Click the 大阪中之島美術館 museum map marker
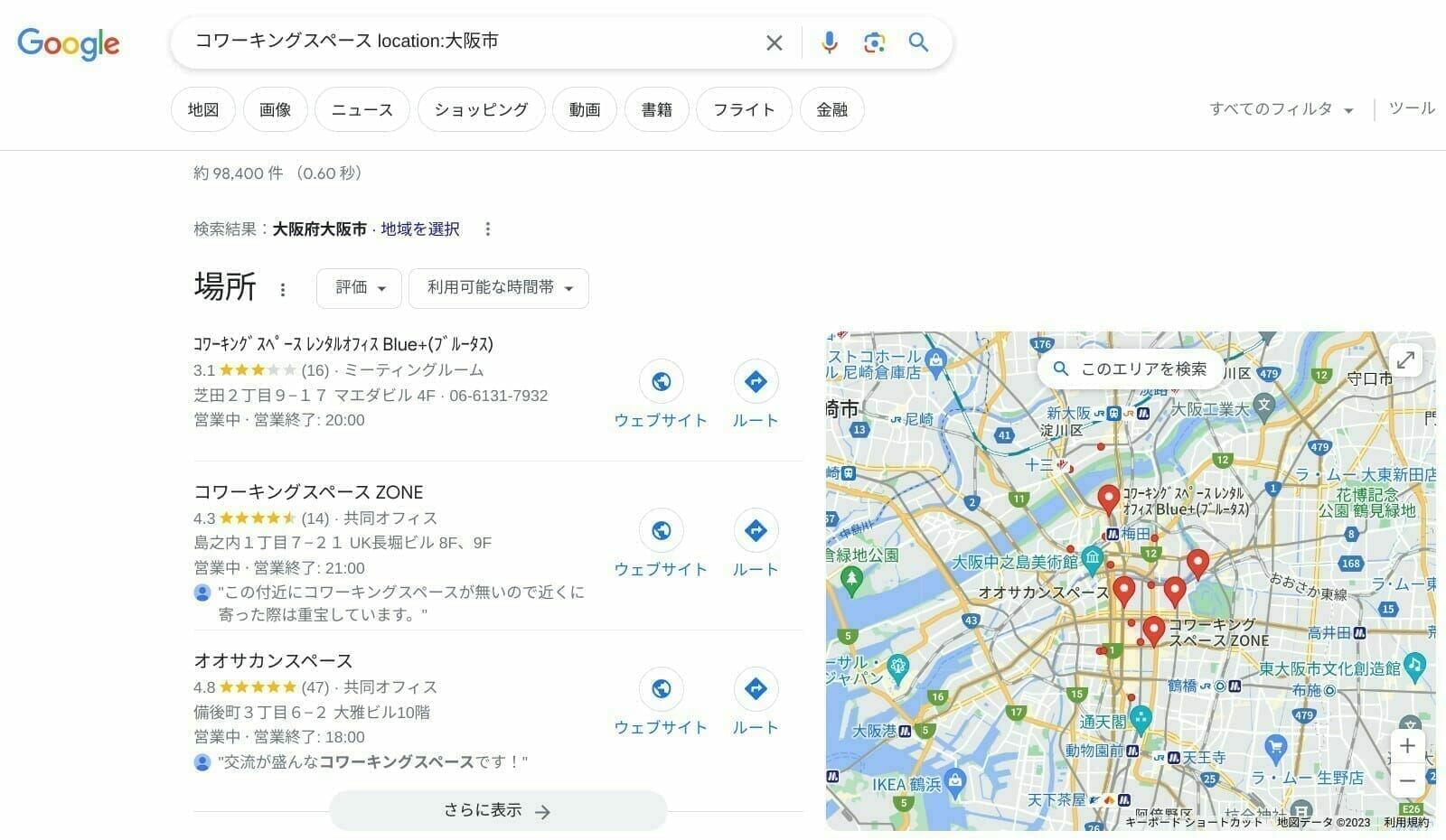This screenshot has height=840, width=1446. pos(1093,560)
